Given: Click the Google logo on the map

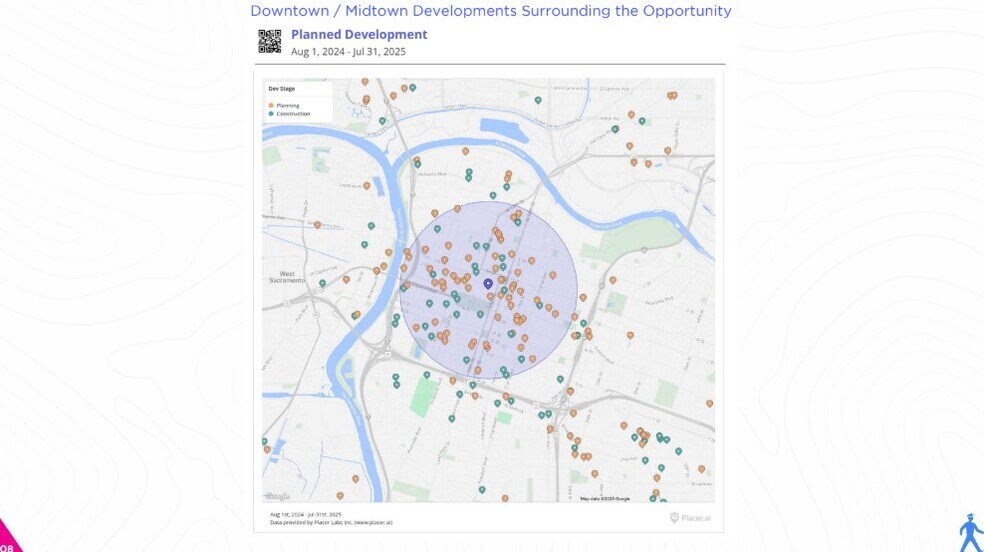Looking at the screenshot, I should [277, 496].
